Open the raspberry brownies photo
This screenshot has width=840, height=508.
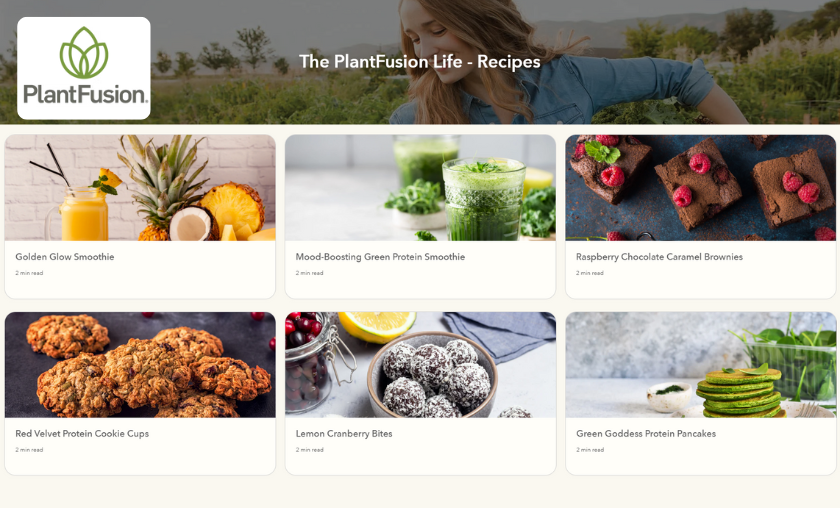coord(701,188)
